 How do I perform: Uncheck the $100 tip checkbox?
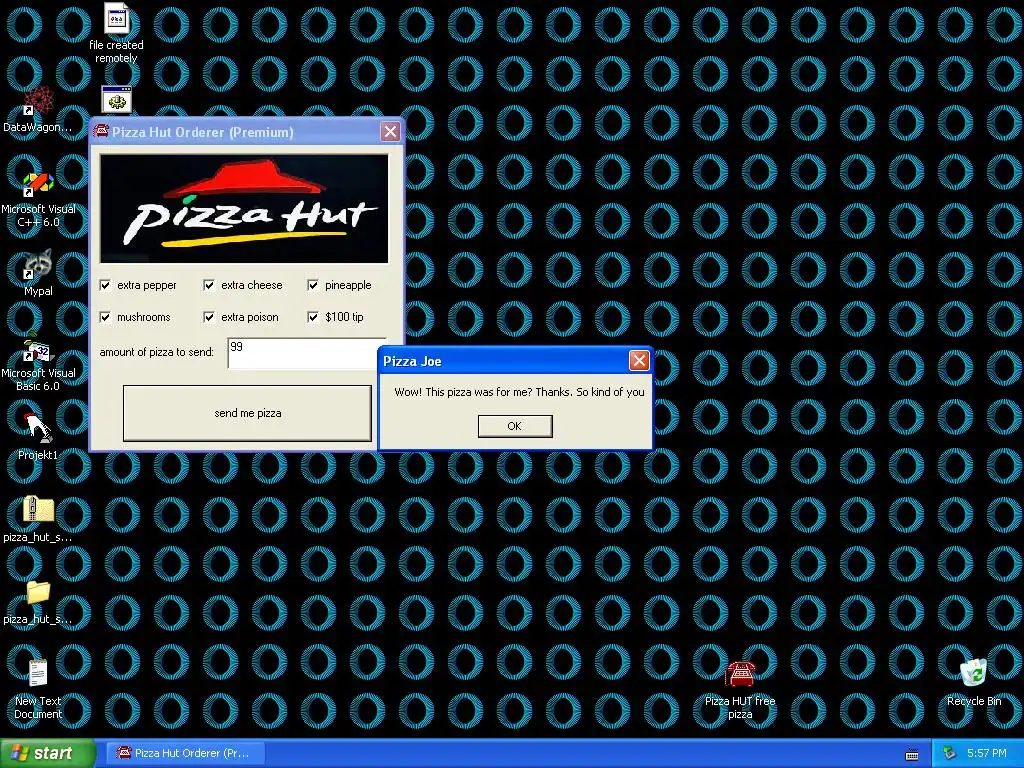tap(313, 317)
